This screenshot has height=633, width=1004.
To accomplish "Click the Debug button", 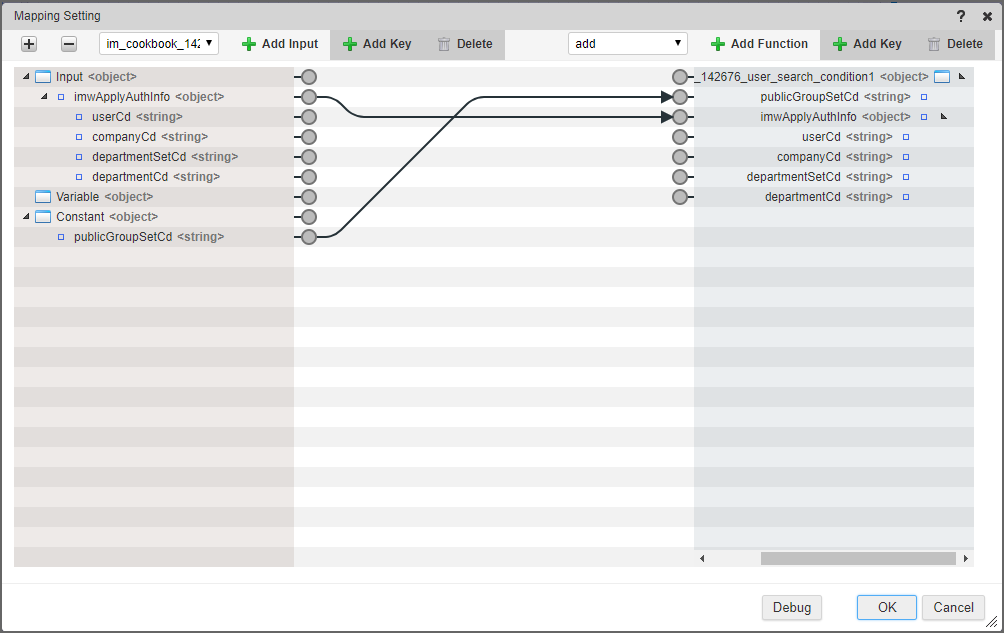I will [791, 607].
